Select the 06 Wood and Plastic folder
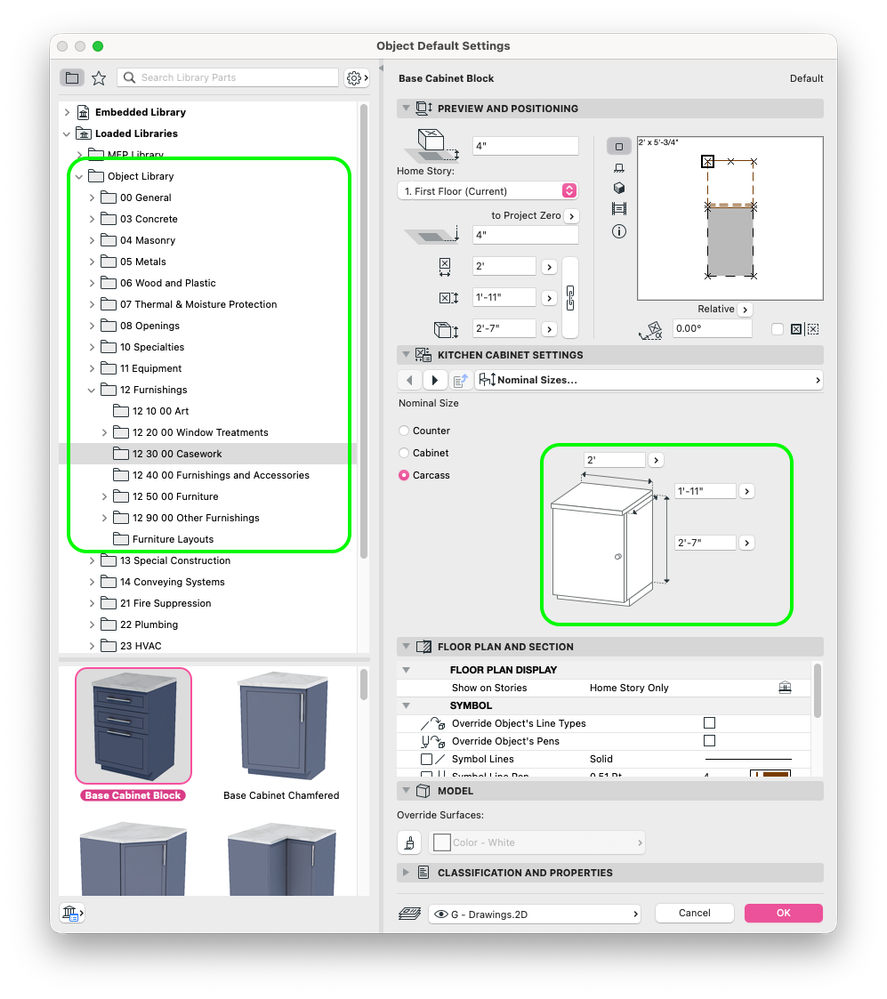Screen dimensions: 887x999 coord(168,284)
